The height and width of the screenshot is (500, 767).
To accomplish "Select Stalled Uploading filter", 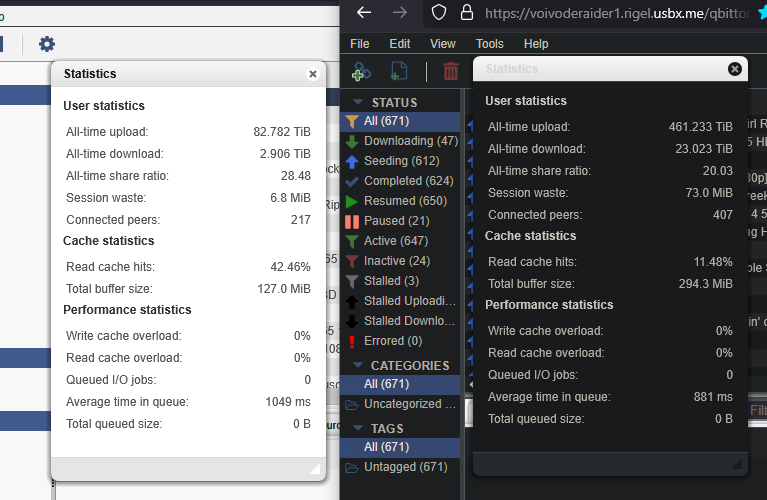I will 400,301.
